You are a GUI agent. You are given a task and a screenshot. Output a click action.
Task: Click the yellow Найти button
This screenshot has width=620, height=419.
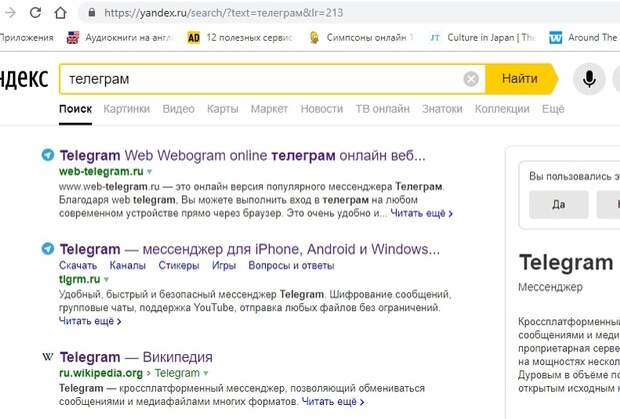click(520, 79)
